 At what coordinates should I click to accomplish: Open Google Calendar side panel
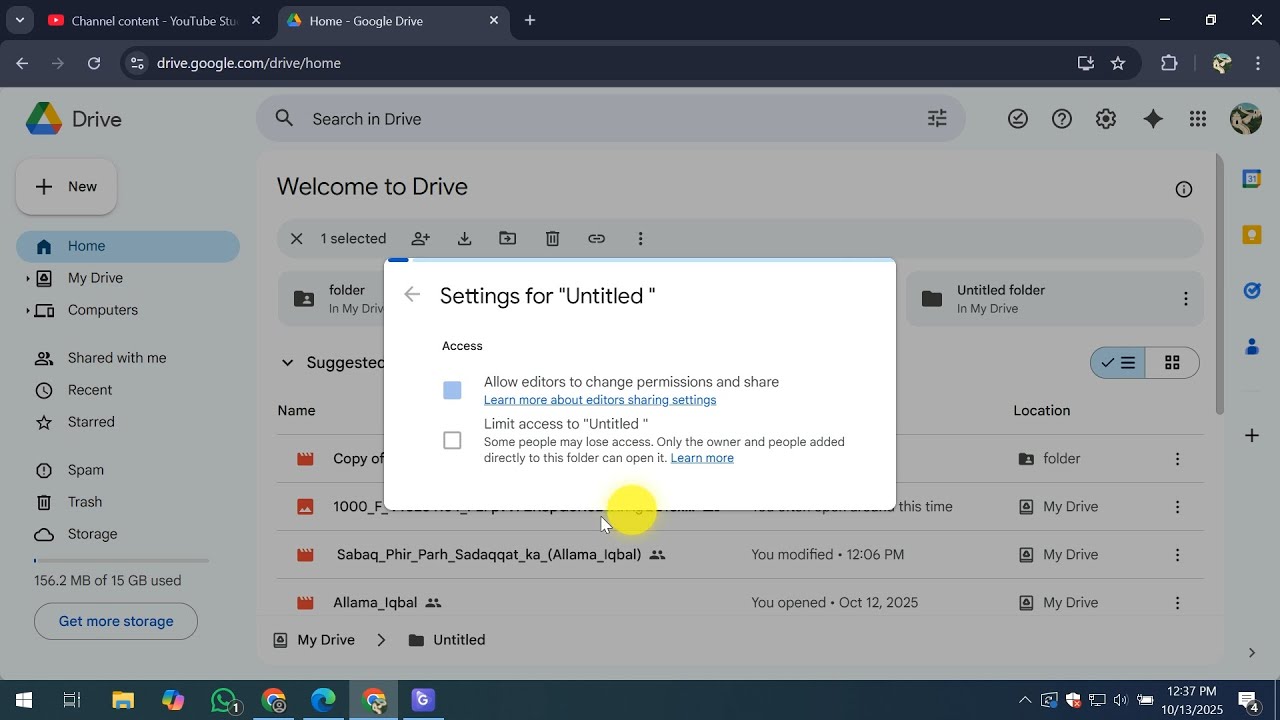coord(1251,179)
